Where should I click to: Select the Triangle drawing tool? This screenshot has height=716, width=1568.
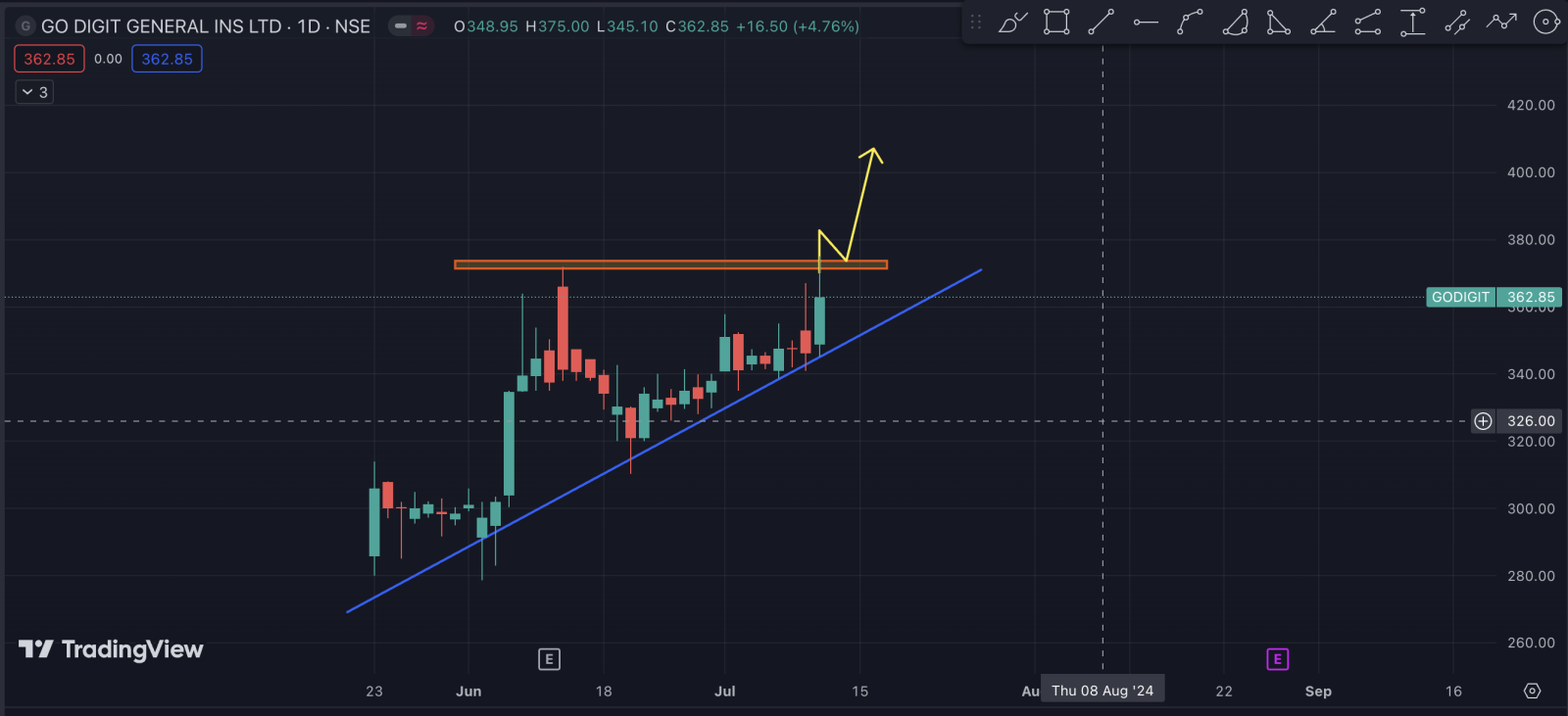click(x=1278, y=22)
